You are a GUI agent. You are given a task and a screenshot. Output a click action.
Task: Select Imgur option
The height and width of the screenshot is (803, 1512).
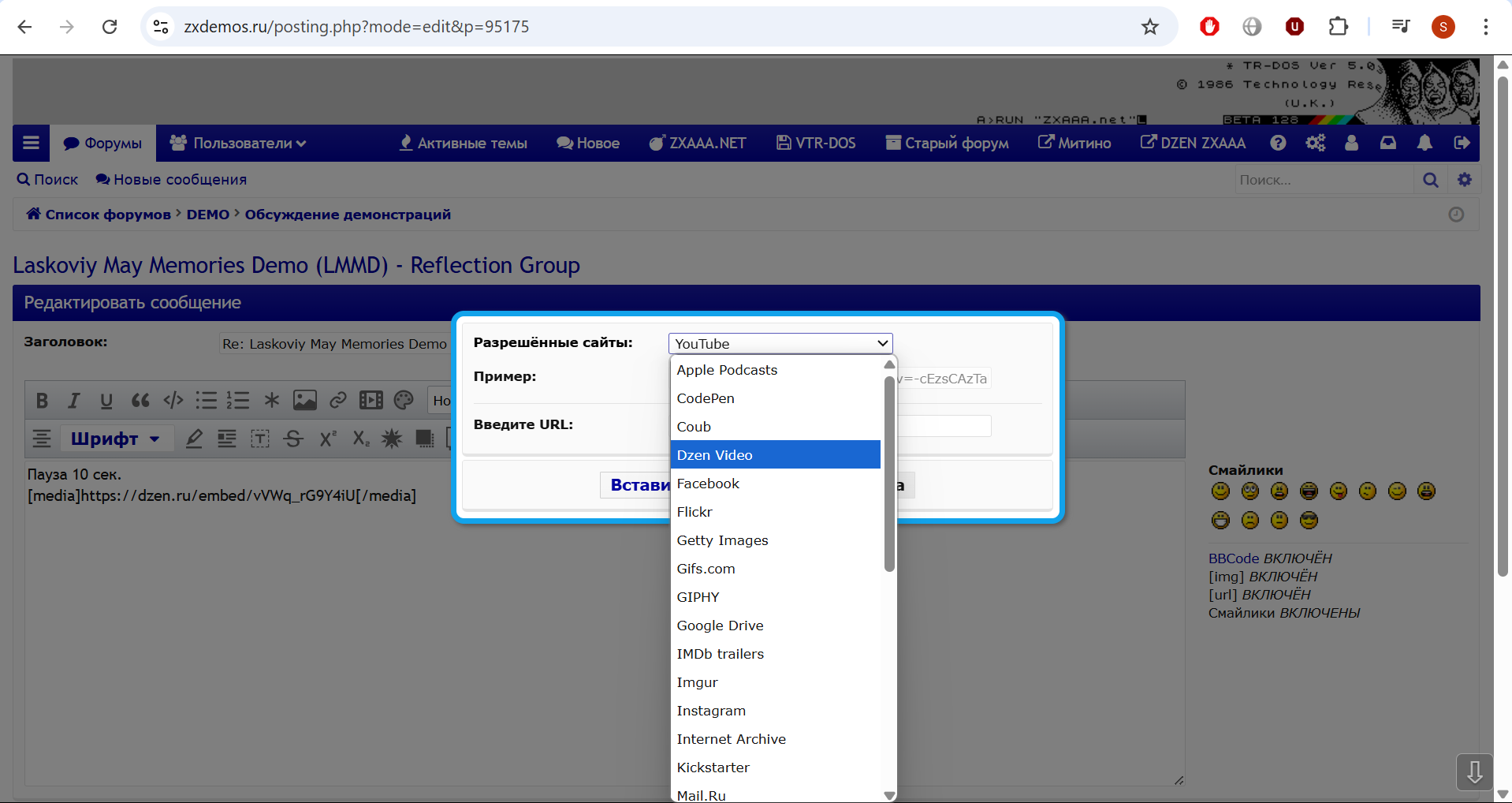(776, 682)
